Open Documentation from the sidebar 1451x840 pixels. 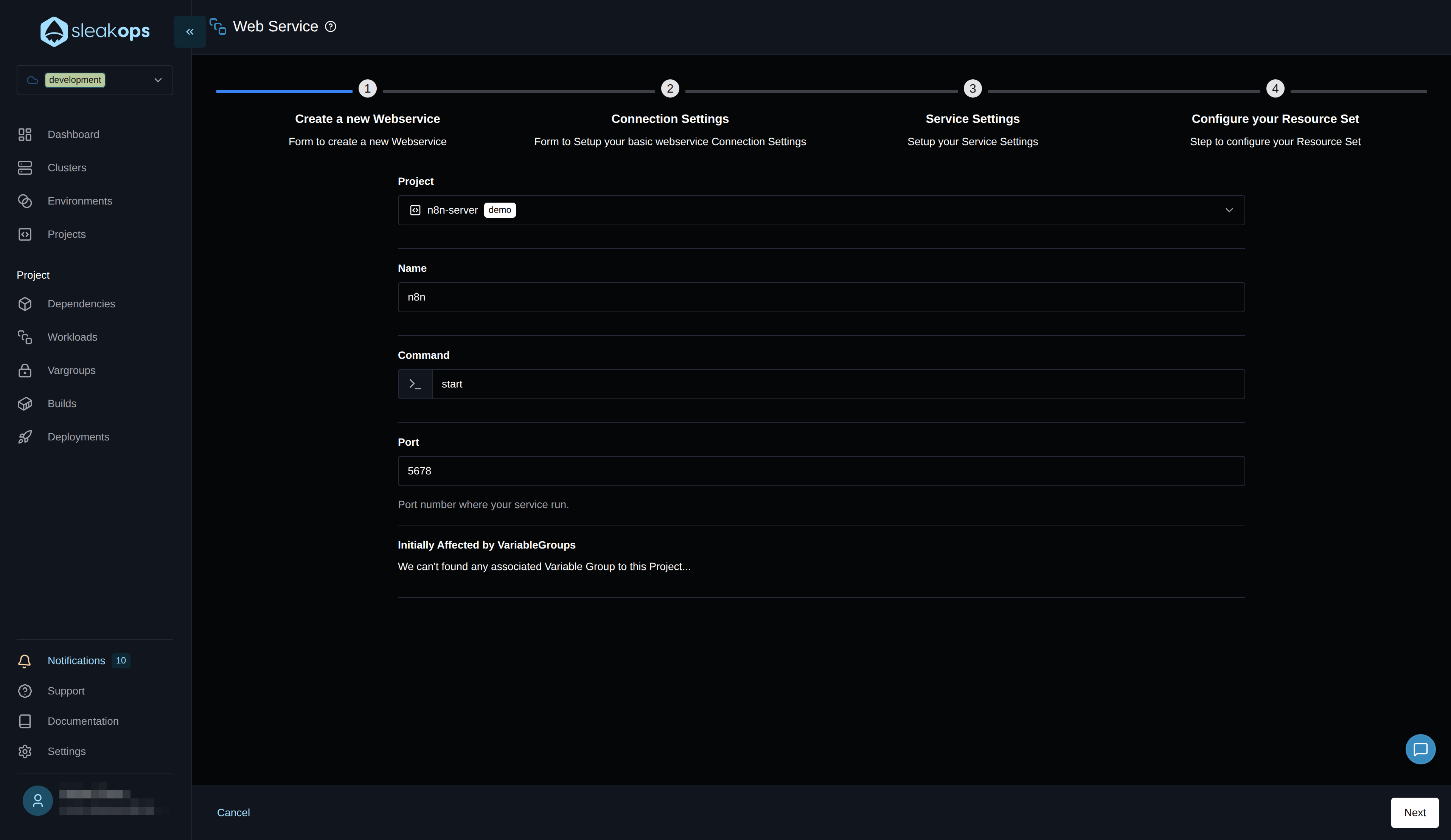point(25,721)
